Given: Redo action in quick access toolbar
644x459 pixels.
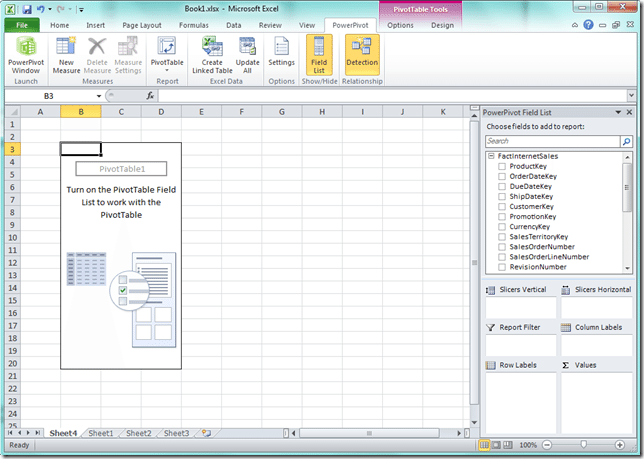Looking at the screenshot, I should pos(61,9).
